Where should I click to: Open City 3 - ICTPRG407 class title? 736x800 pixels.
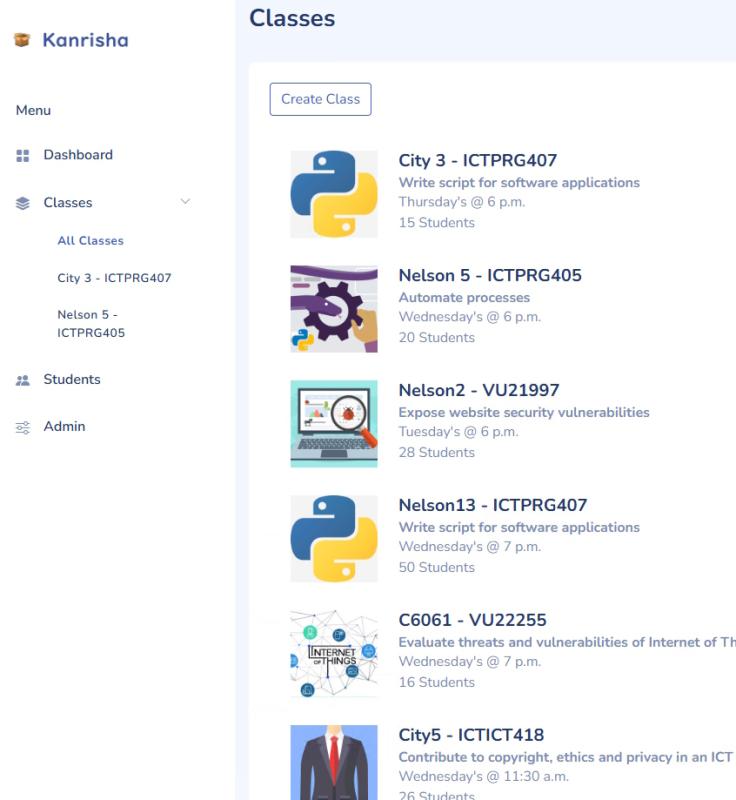477,160
